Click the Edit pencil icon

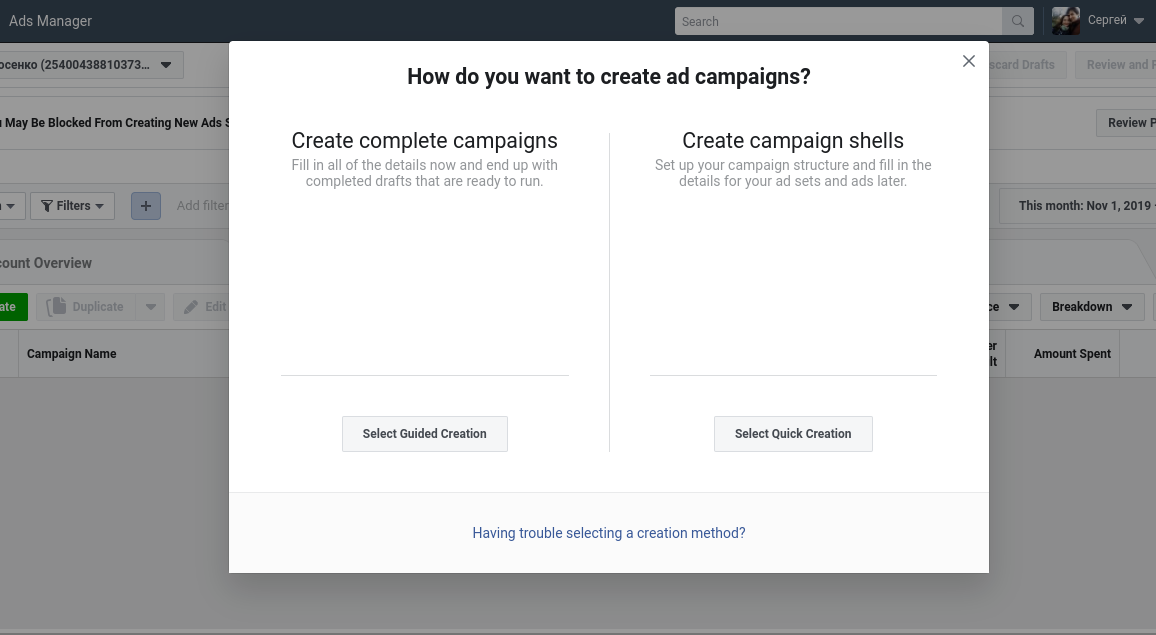point(192,307)
